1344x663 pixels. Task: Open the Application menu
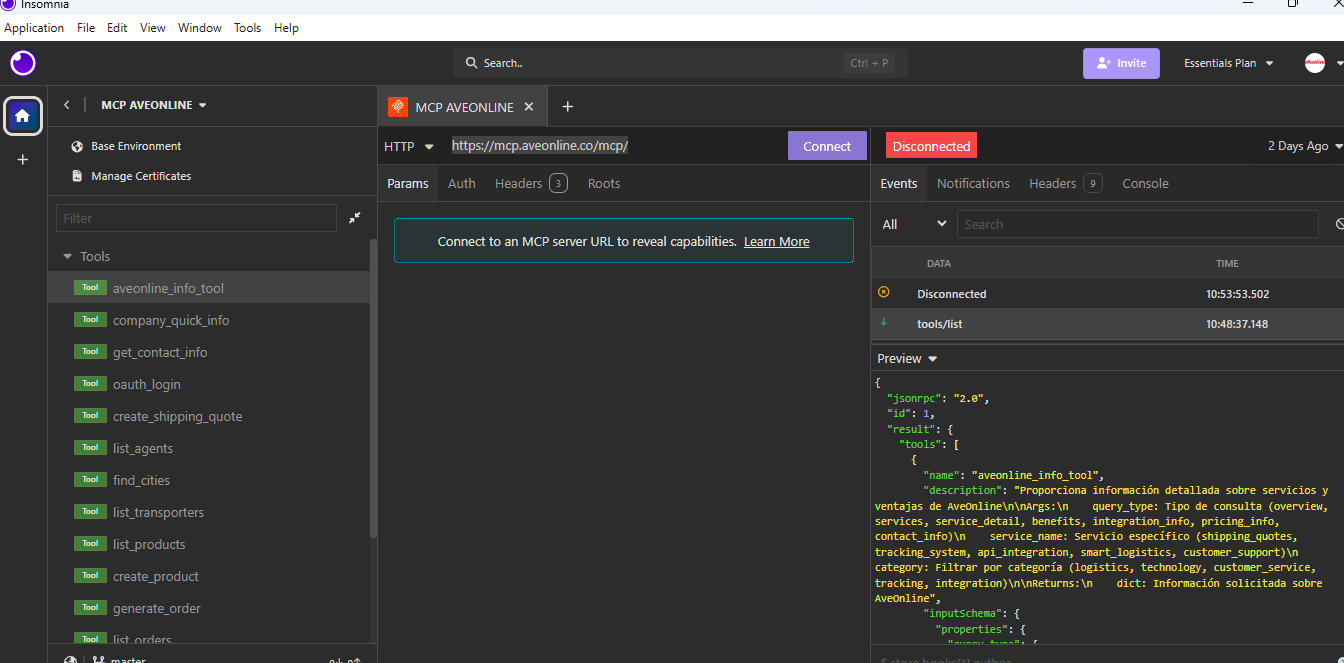(x=34, y=28)
